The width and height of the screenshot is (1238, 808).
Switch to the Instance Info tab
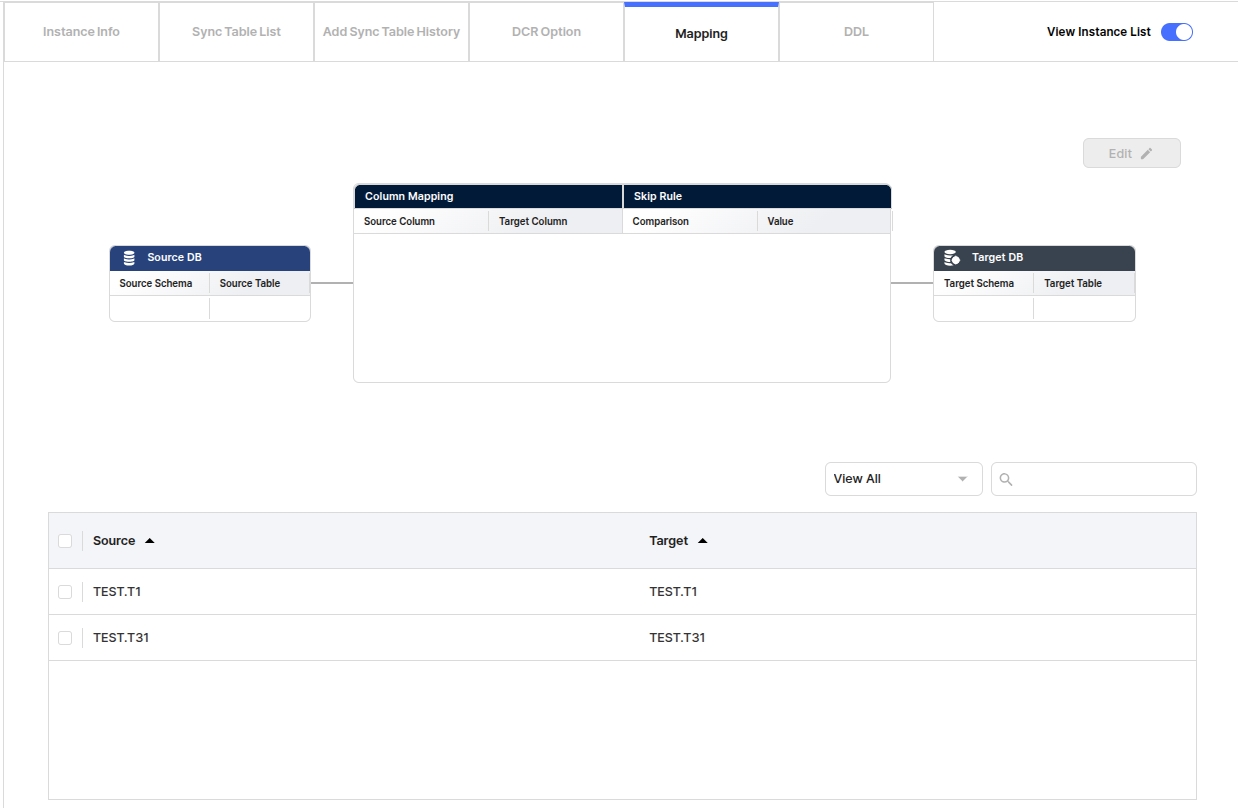(81, 32)
